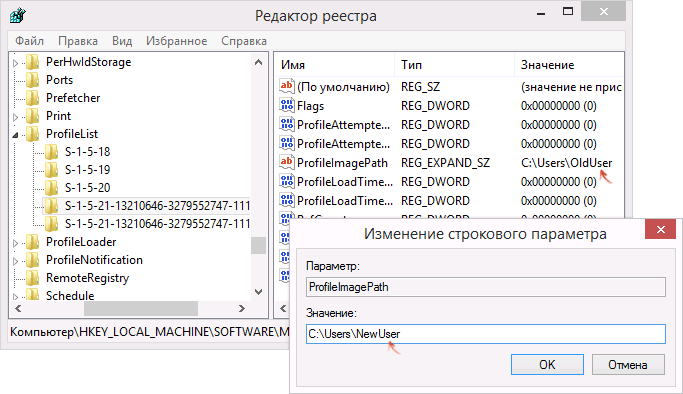Image resolution: width=683 pixels, height=394 pixels.
Task: Expand the PerHwIdStorage tree node
Action: 16,63
